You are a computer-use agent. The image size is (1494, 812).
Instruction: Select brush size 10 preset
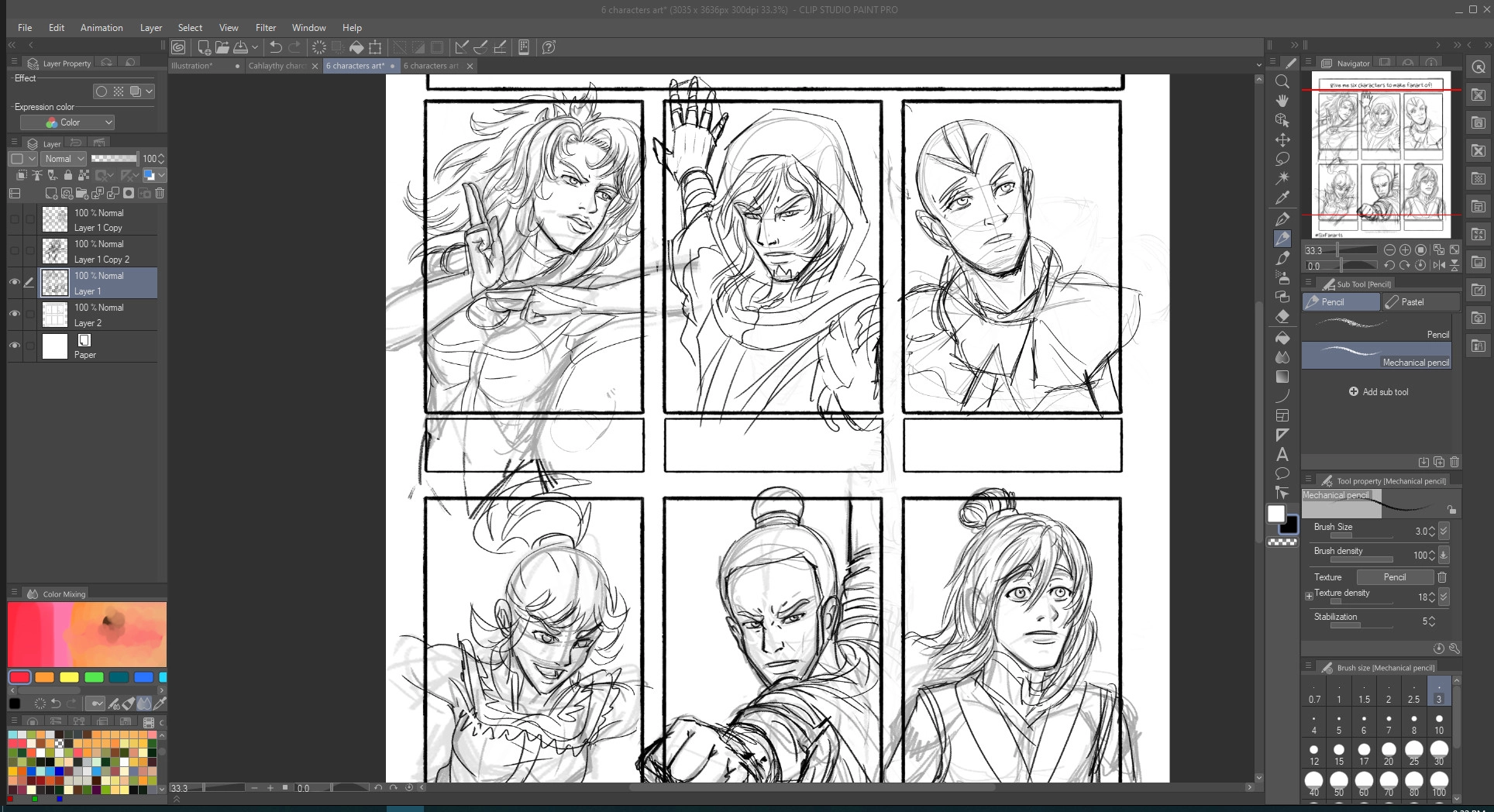[1438, 724]
